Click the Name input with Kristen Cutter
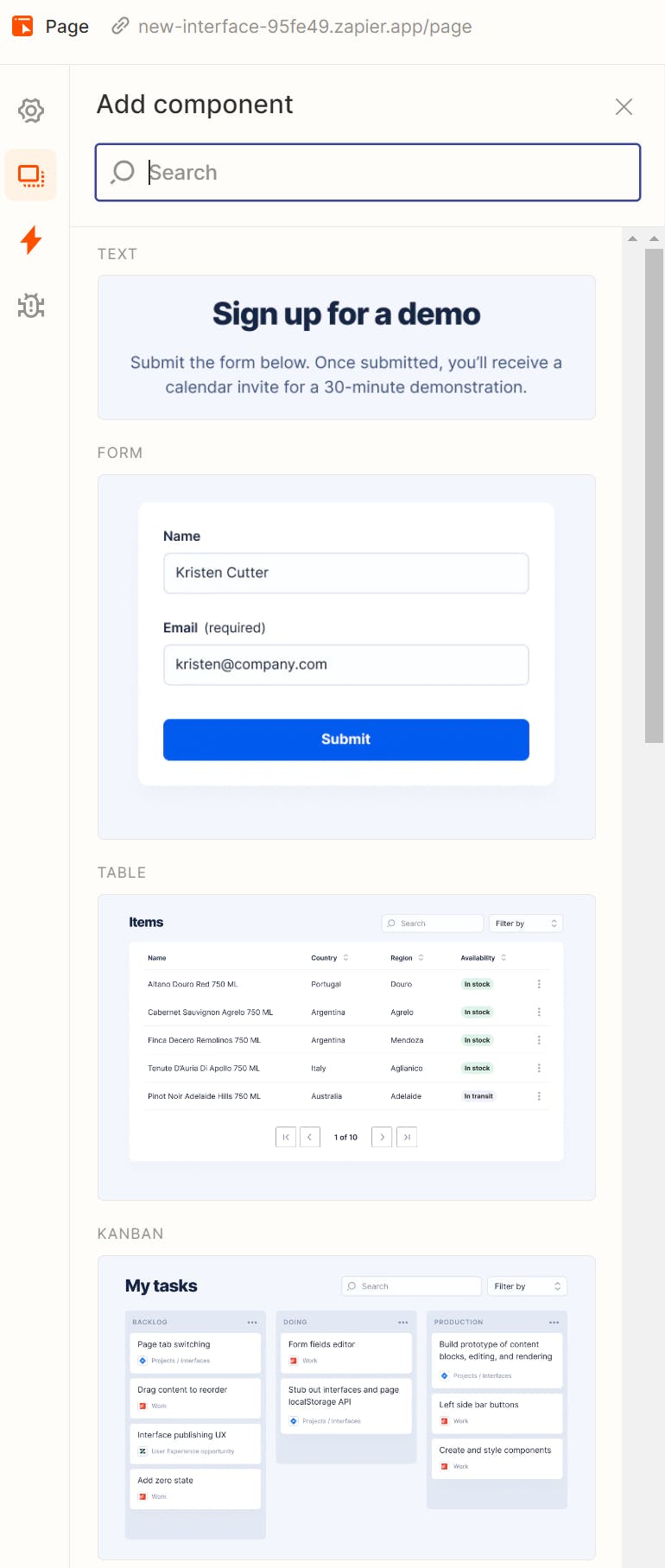This screenshot has height=1568, width=665. tap(345, 573)
